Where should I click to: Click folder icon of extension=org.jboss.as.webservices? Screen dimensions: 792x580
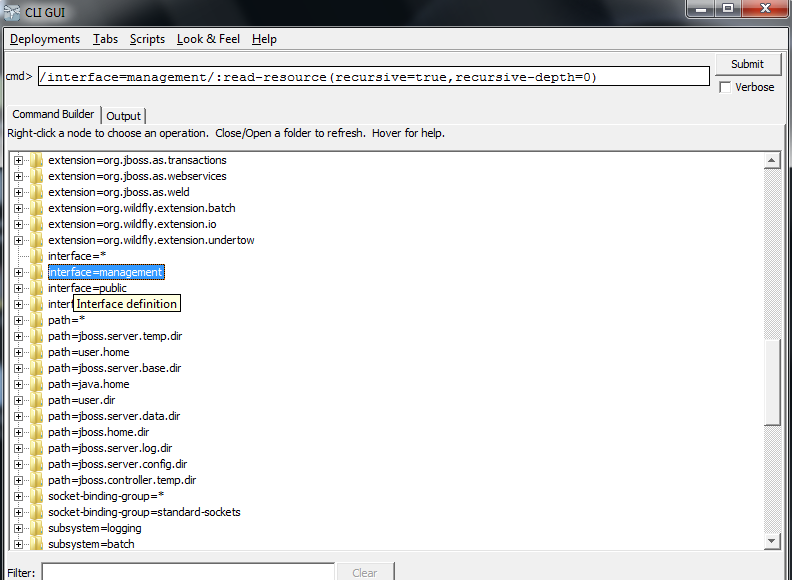pos(36,176)
